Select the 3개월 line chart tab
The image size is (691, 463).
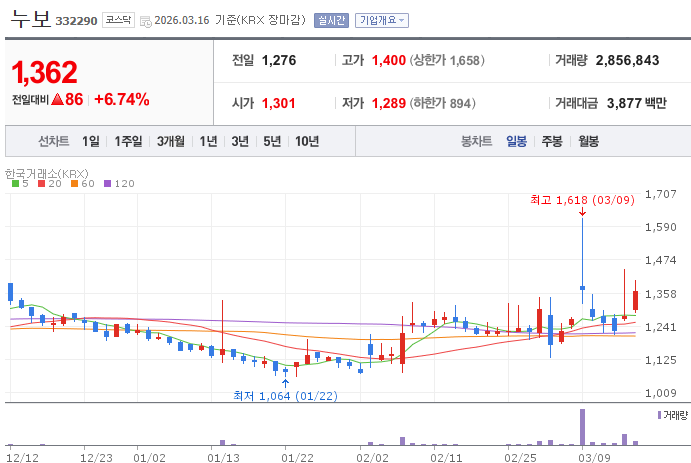point(171,141)
